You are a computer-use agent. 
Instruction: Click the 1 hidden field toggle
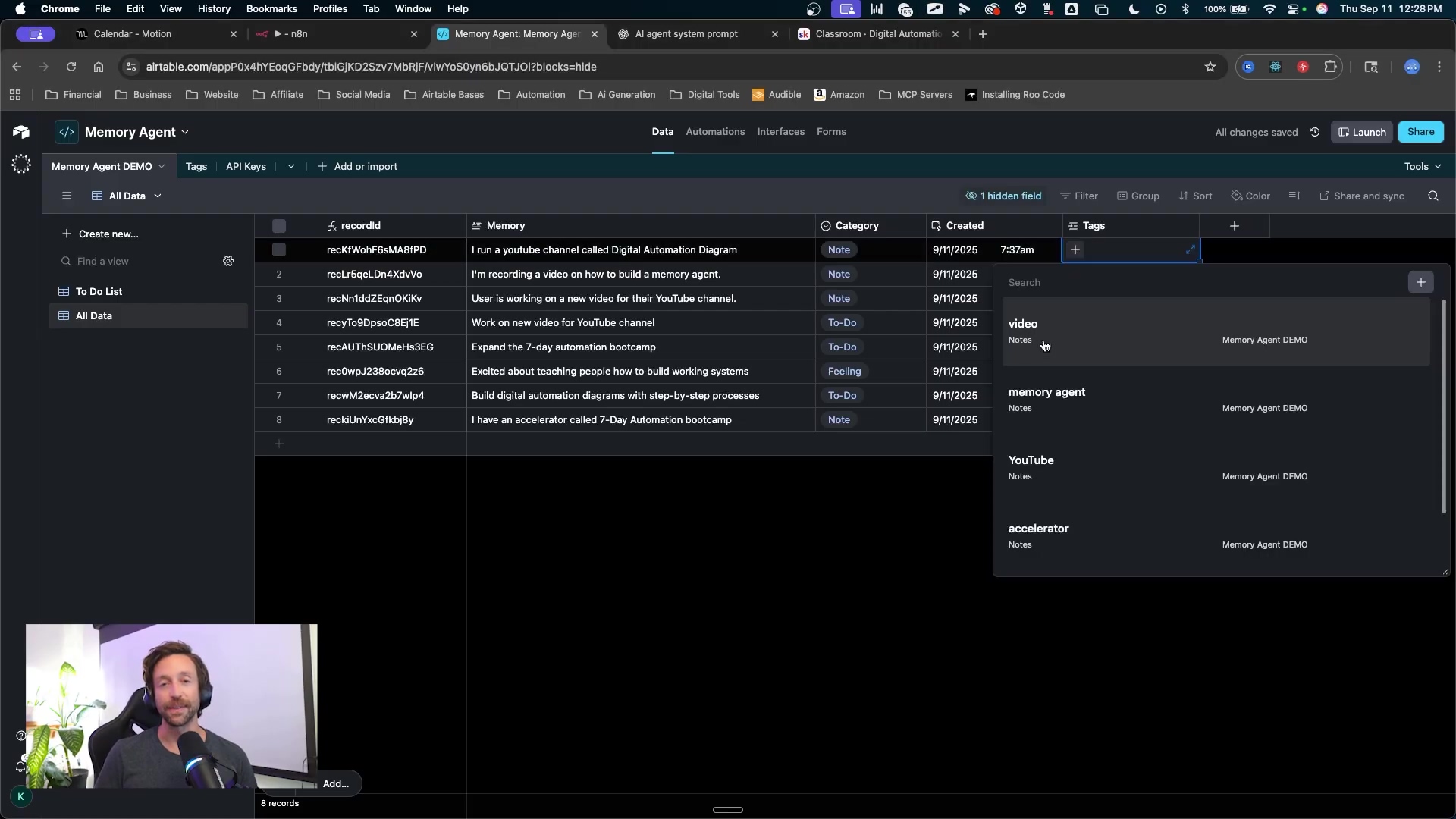[x=1003, y=196]
